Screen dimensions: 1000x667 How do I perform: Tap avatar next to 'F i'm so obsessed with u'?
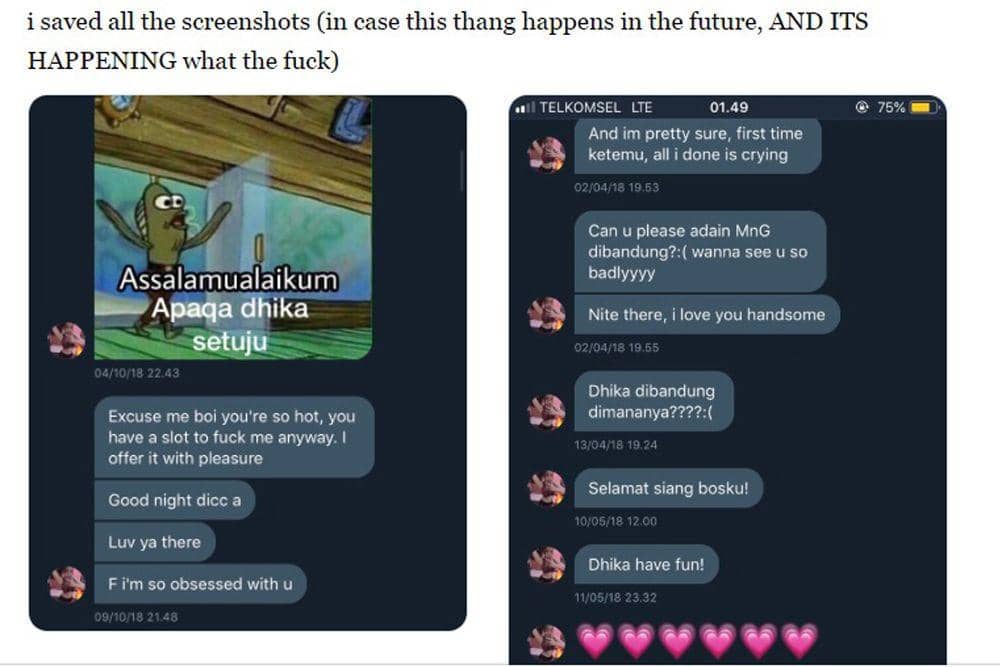click(x=66, y=583)
